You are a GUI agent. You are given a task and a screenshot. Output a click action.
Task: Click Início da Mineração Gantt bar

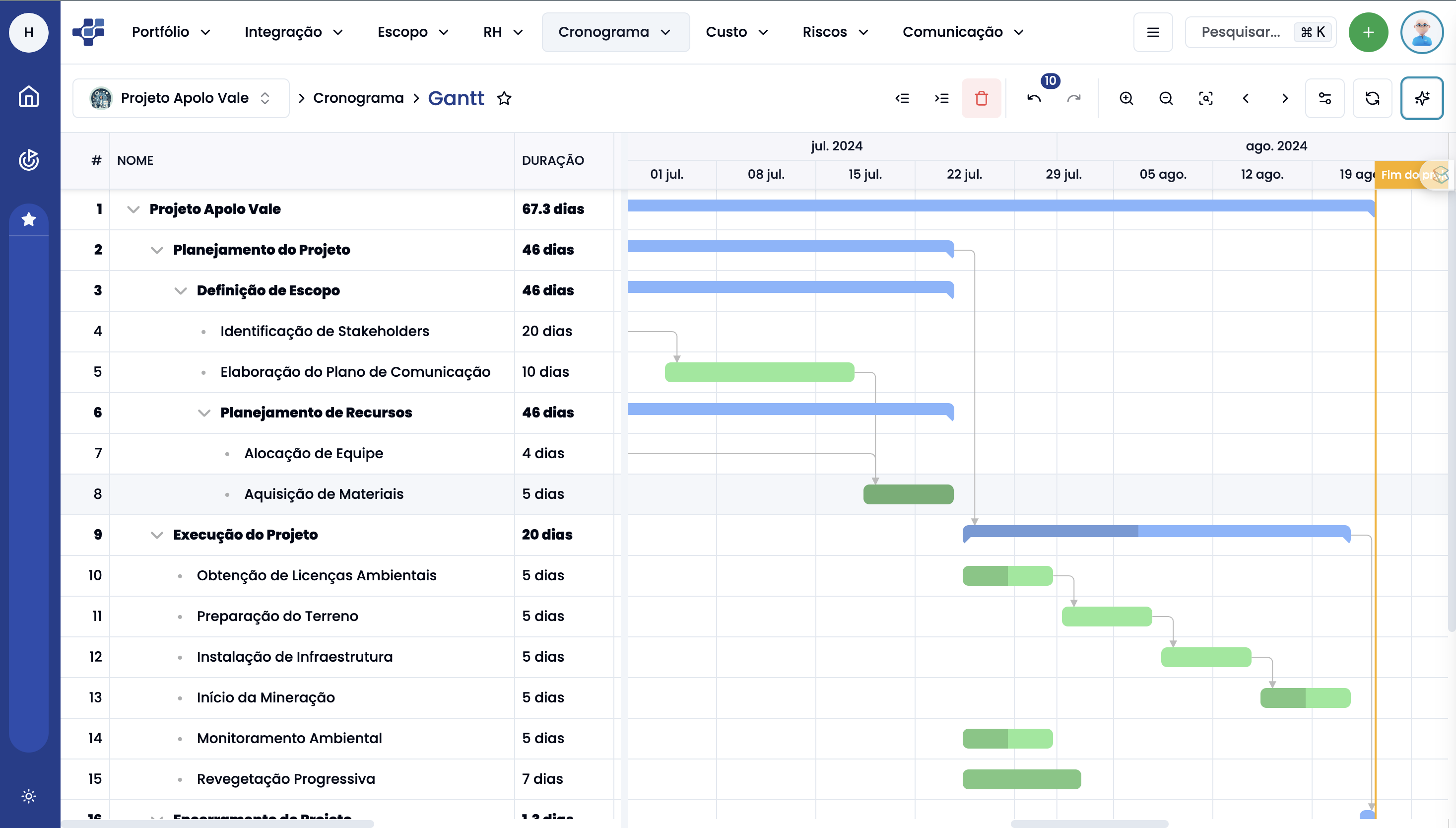pyautogui.click(x=1305, y=698)
